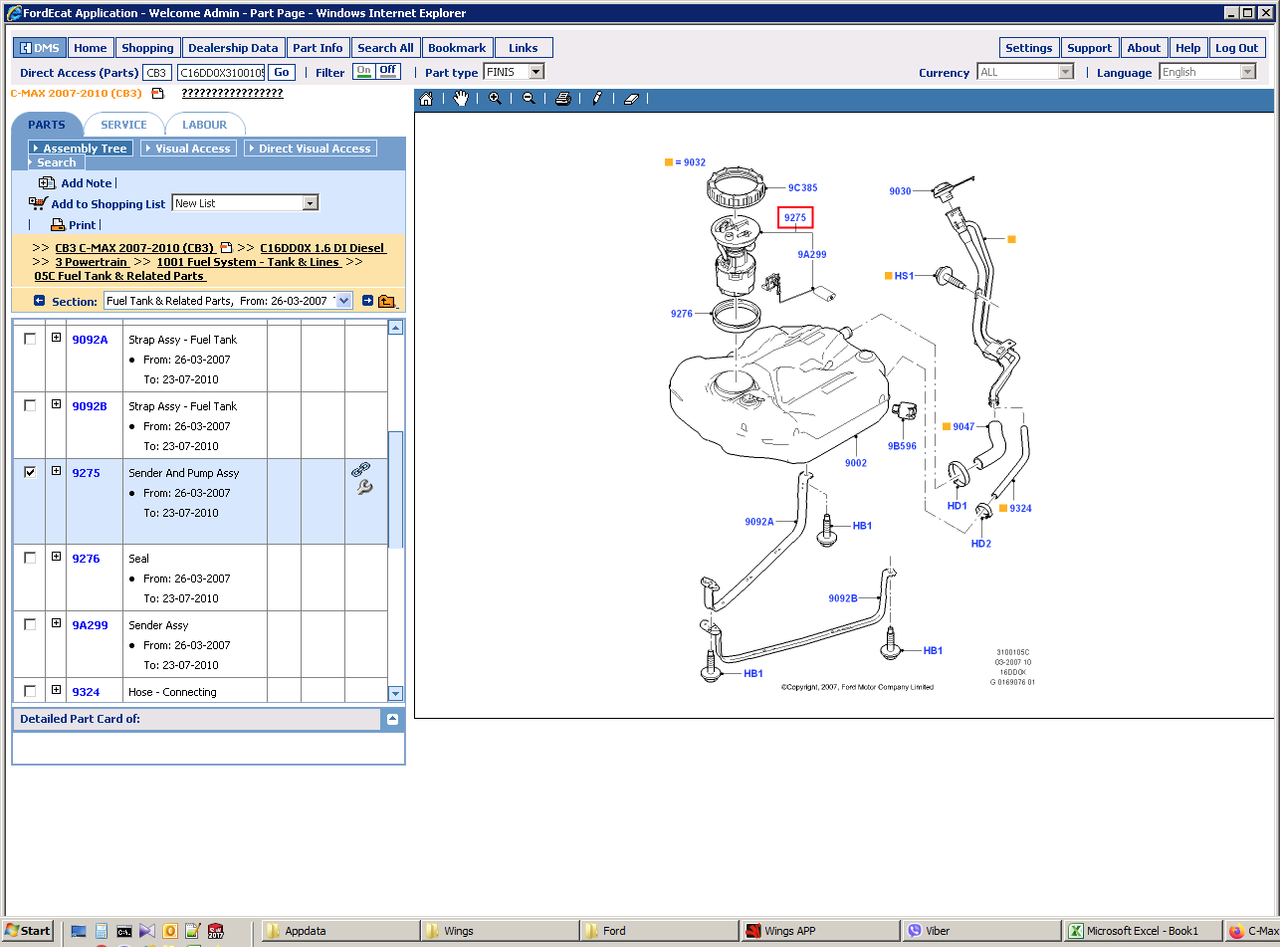Click the Visual Access button

[x=188, y=148]
